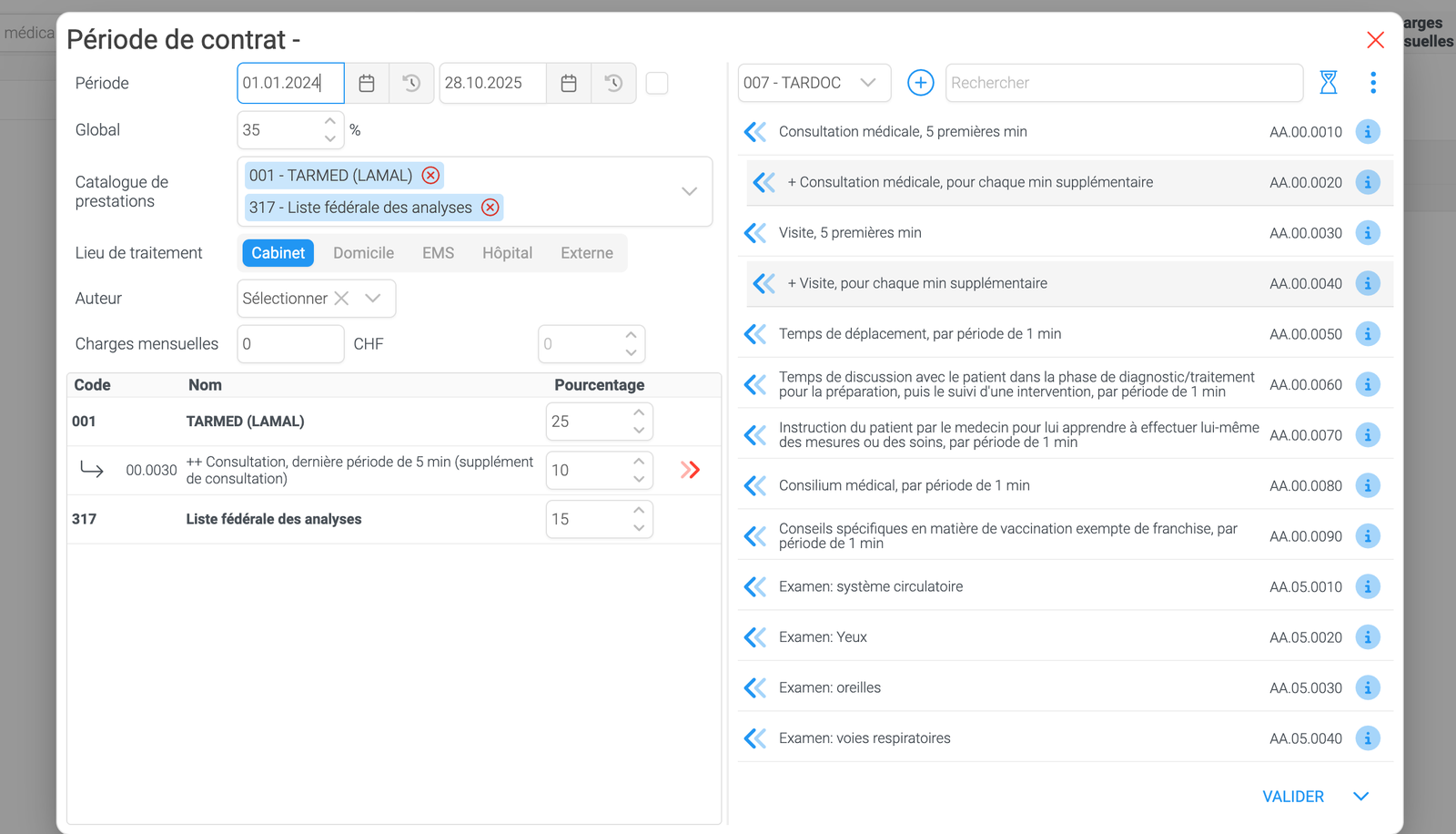Show info for Consilium médical AA.00.0080
This screenshot has height=834, width=1456.
[x=1368, y=485]
